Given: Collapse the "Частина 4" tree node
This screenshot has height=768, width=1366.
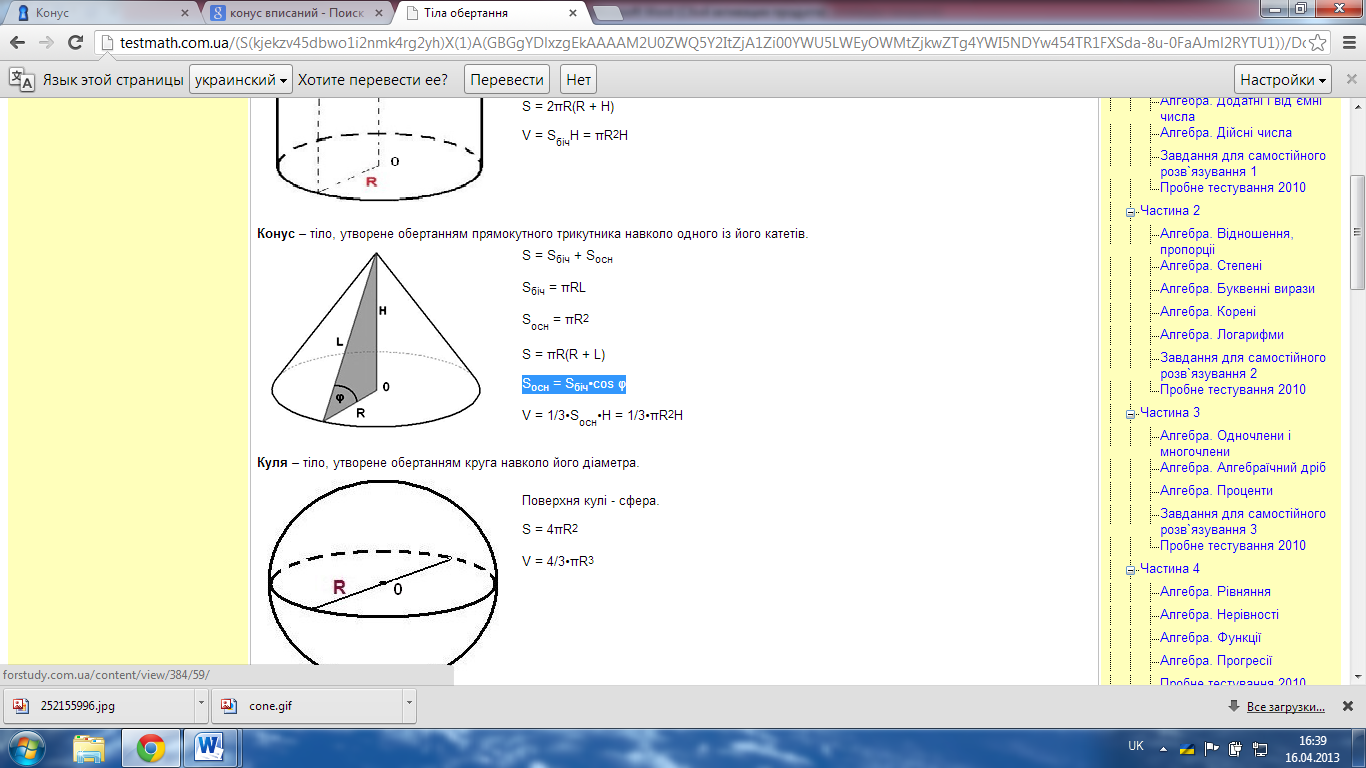Looking at the screenshot, I should (1131, 569).
